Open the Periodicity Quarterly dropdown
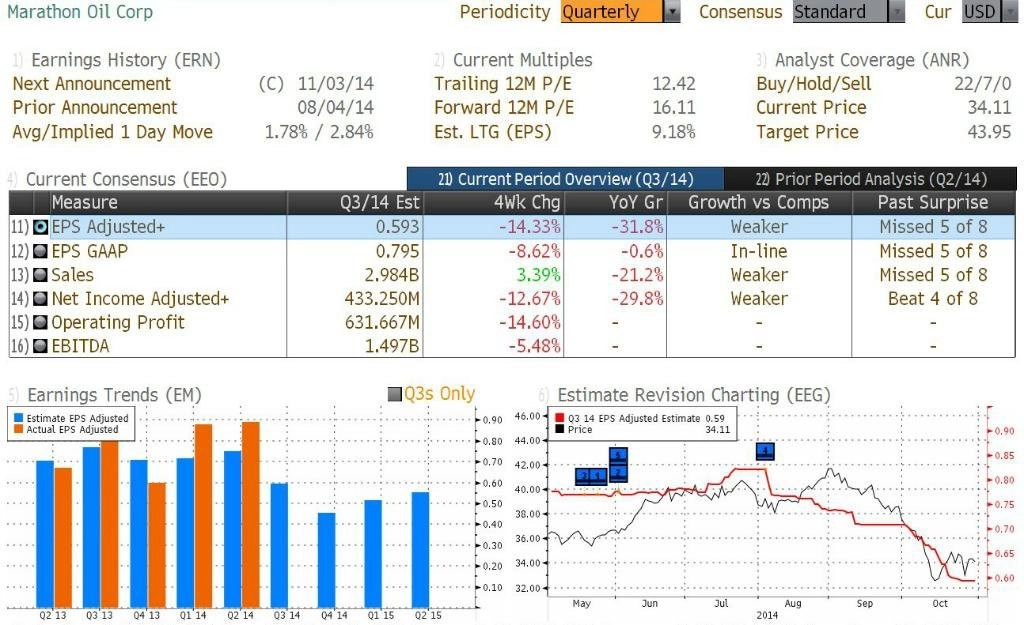Image resolution: width=1024 pixels, height=625 pixels. point(620,12)
